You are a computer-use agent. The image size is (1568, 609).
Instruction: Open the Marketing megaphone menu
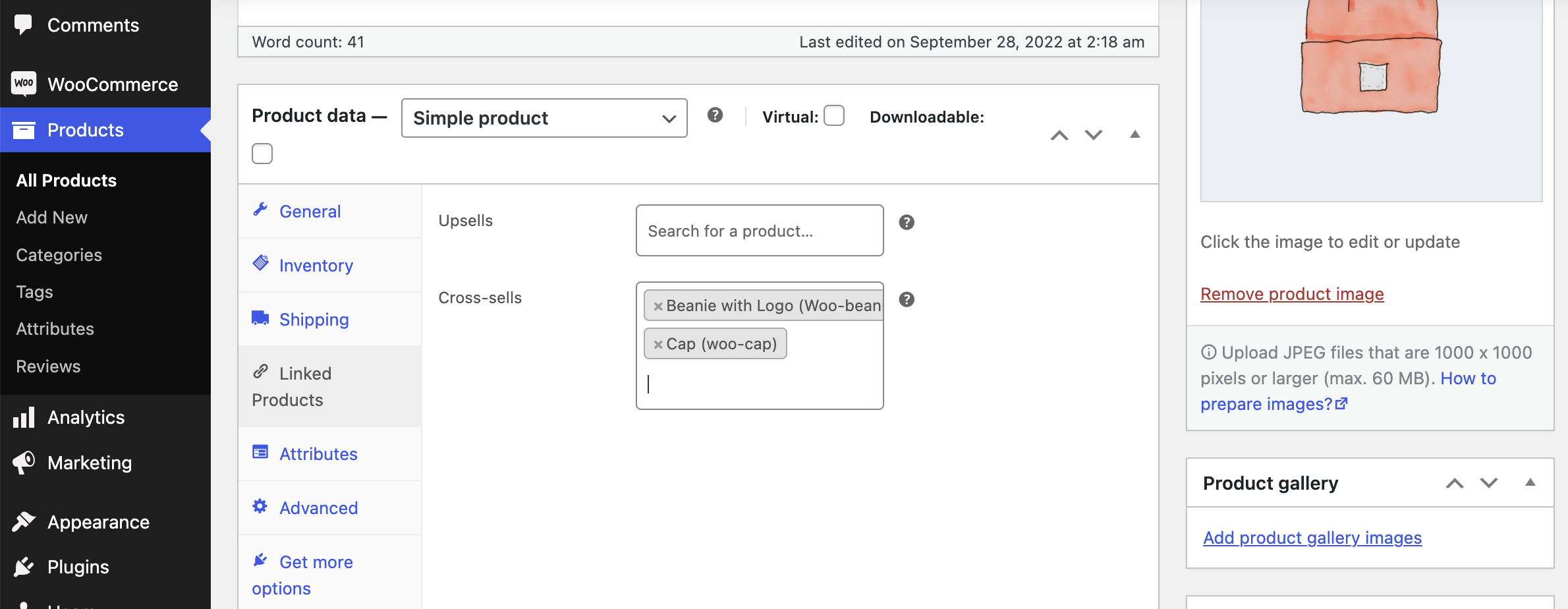point(24,463)
